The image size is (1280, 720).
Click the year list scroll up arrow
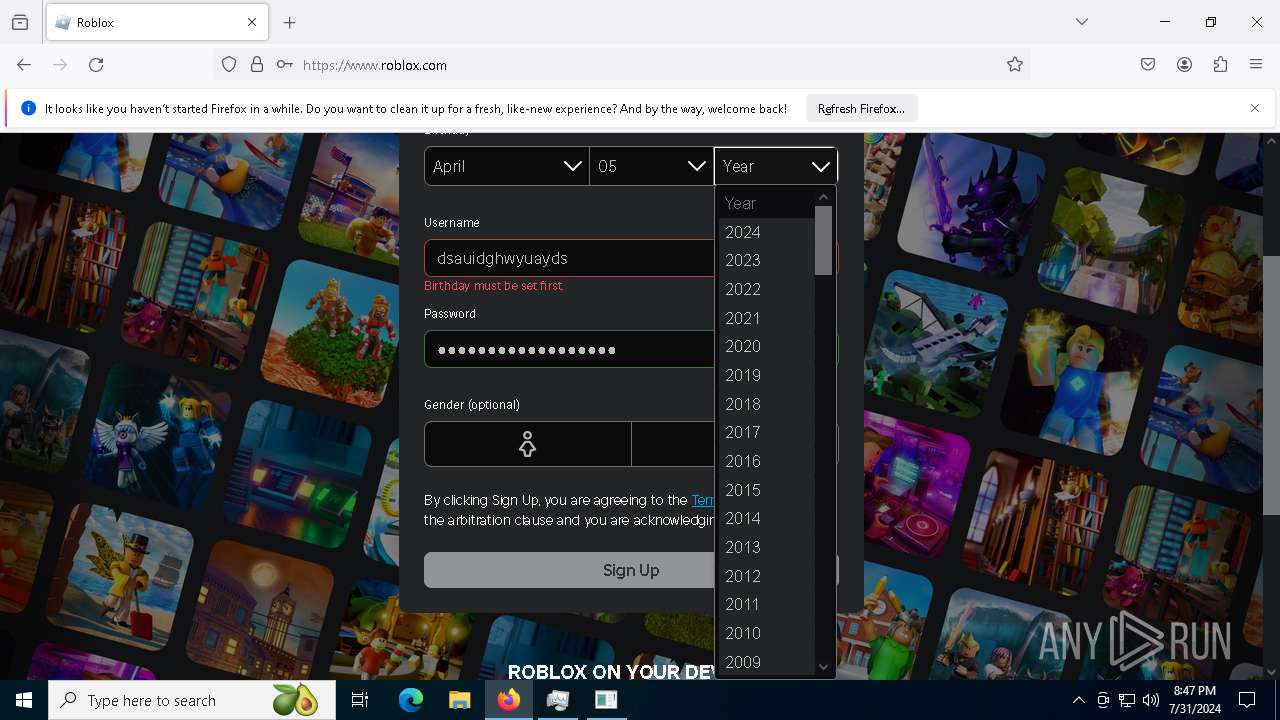(x=824, y=197)
